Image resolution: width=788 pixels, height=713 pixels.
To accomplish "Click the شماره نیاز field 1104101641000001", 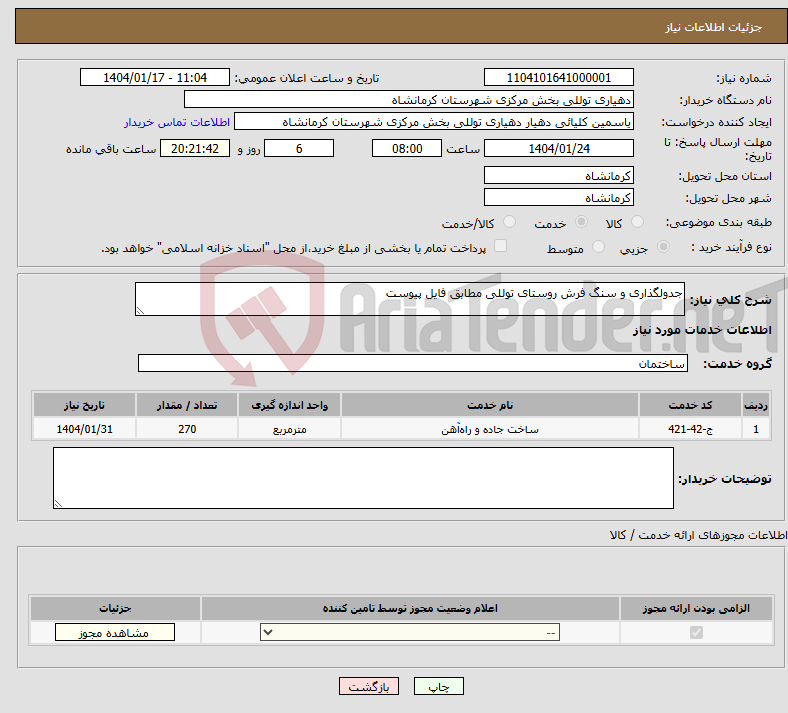I will point(558,77).
